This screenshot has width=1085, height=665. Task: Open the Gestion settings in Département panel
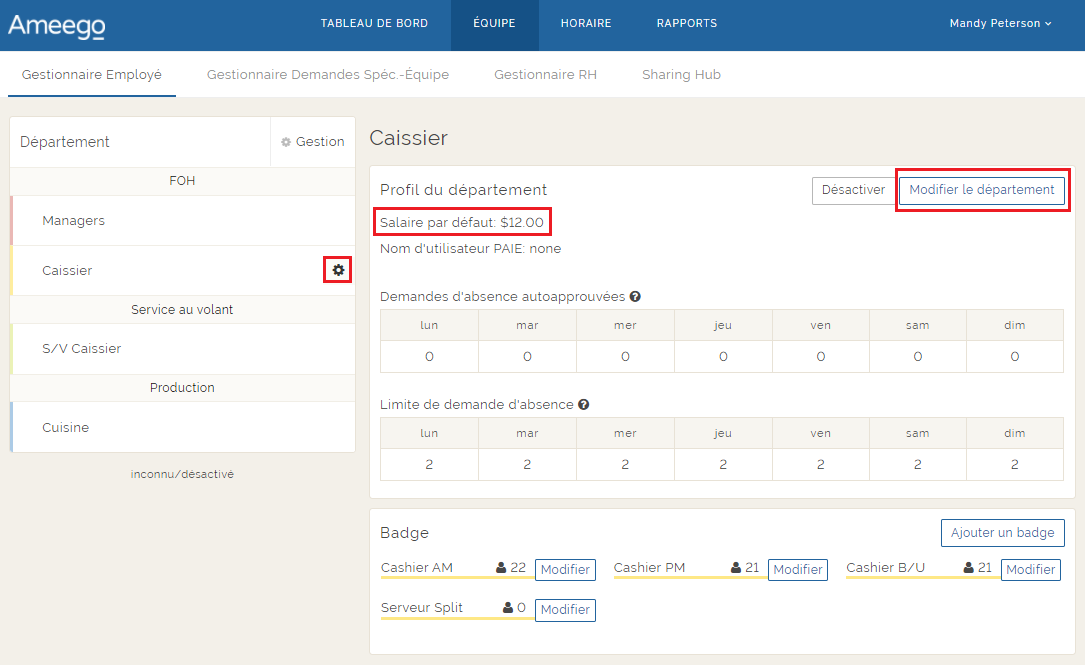coord(313,142)
